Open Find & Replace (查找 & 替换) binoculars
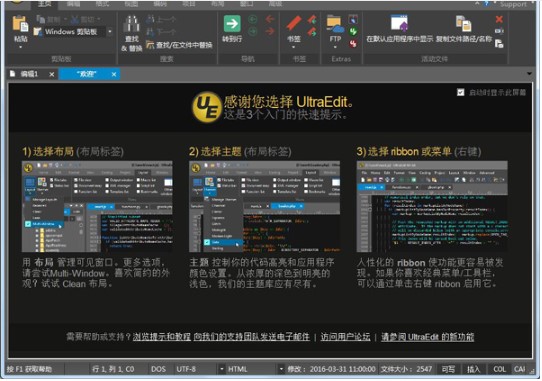Screen dimensions: 542x381 132,24
